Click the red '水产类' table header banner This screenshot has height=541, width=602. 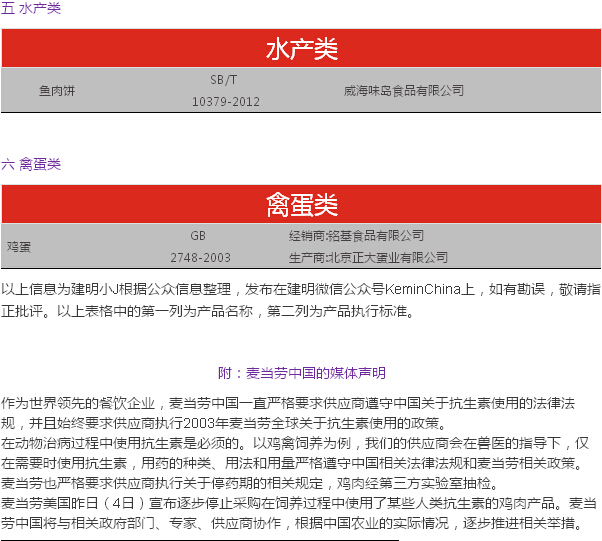[301, 49]
